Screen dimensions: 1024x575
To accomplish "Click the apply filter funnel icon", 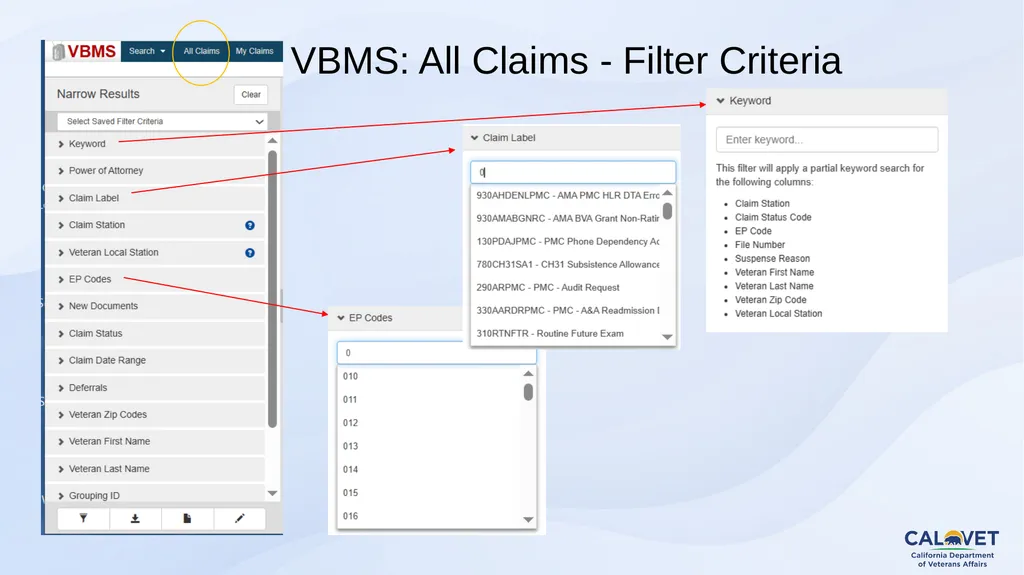I will pyautogui.click(x=84, y=518).
